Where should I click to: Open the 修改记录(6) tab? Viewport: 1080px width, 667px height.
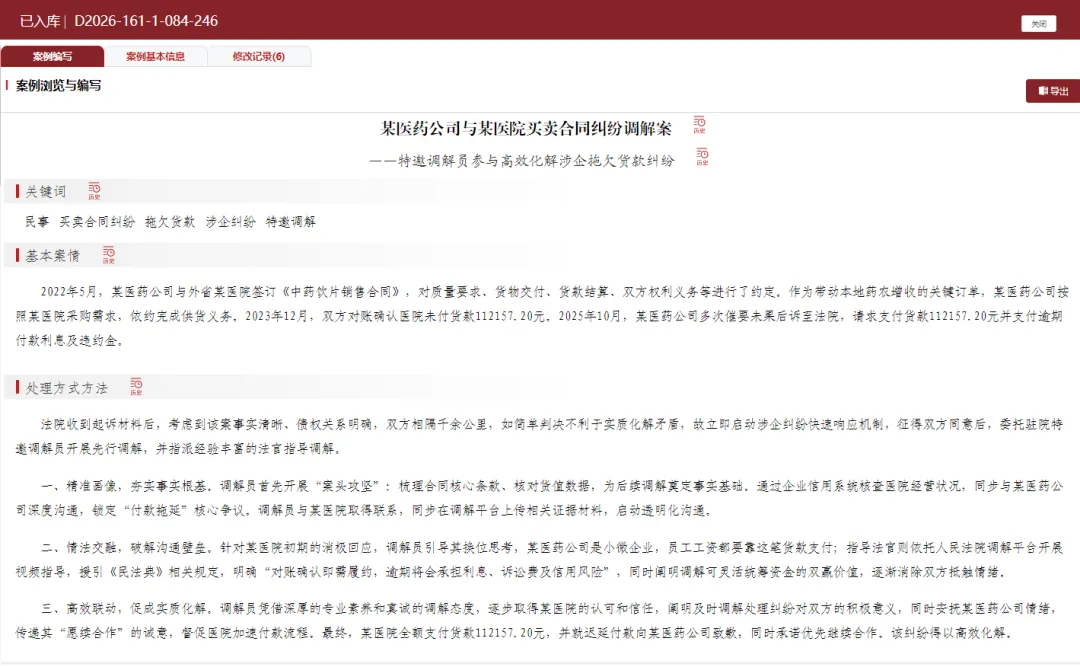(x=259, y=57)
